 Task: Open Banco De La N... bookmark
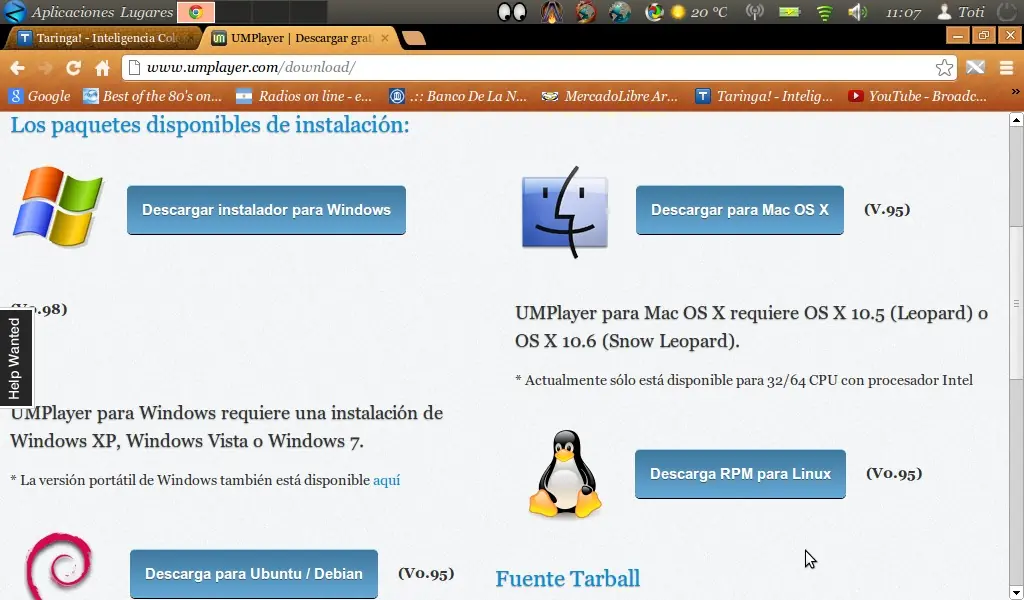[x=458, y=96]
